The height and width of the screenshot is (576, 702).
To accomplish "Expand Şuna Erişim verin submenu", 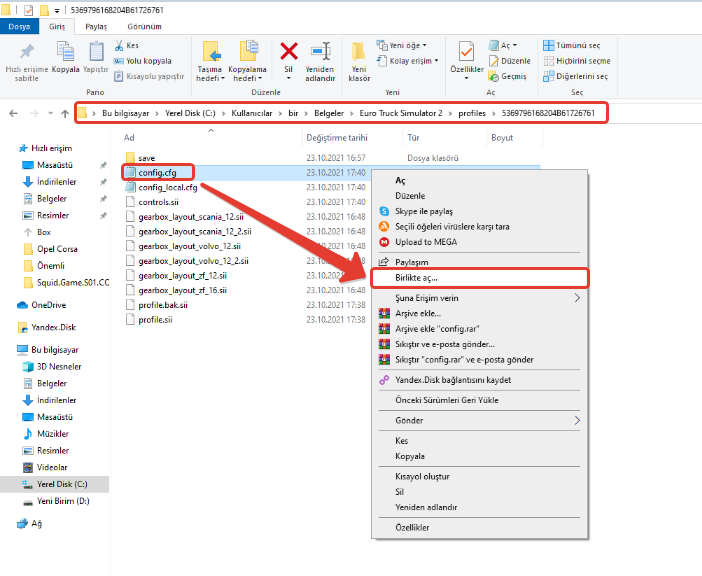I will [x=479, y=298].
